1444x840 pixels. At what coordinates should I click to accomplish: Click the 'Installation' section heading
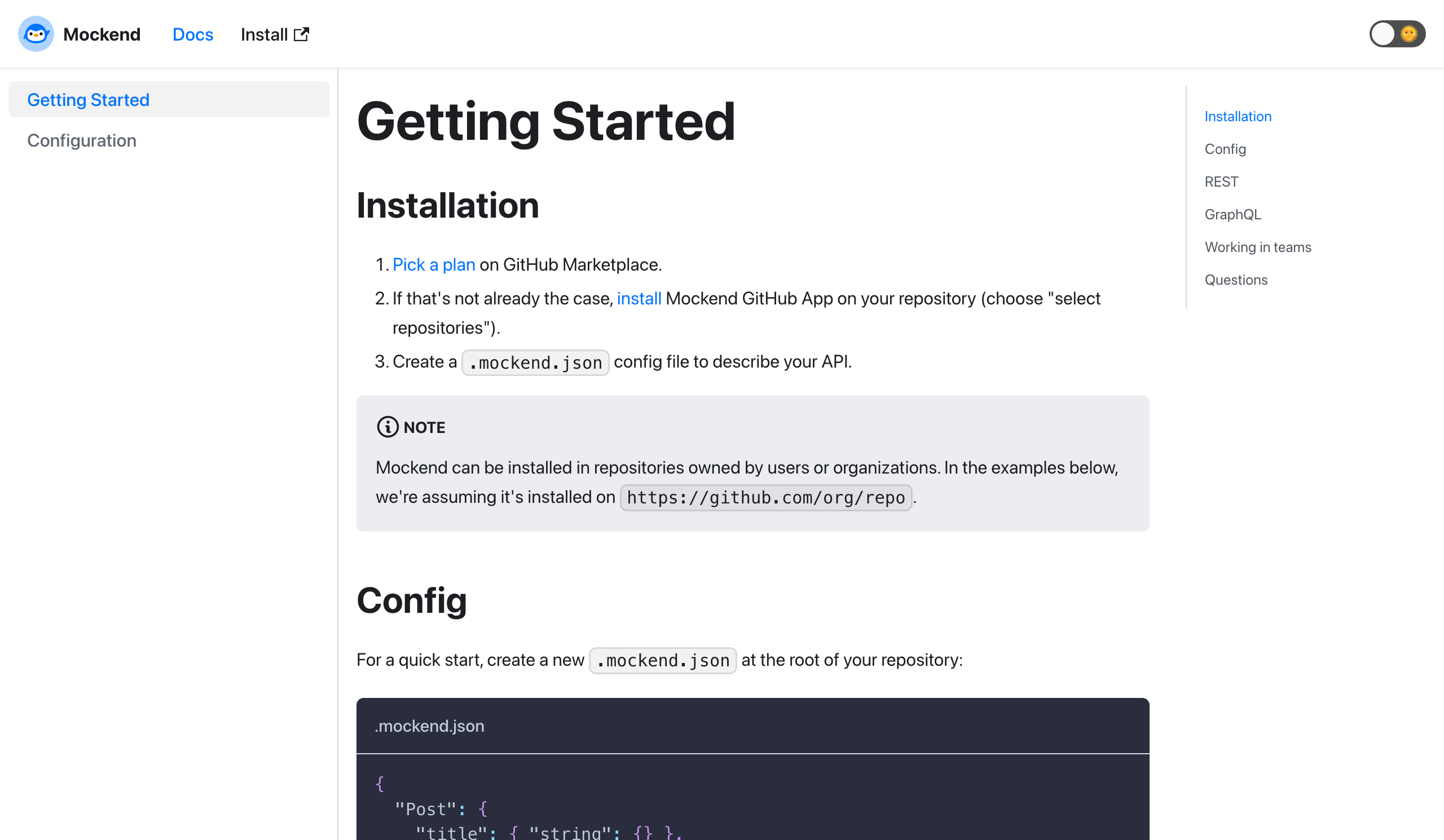coord(447,205)
